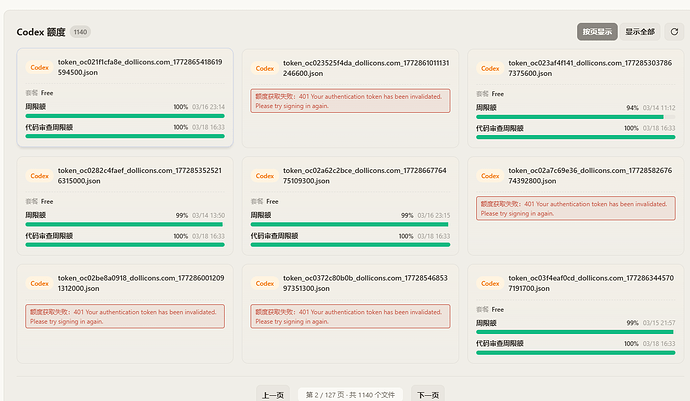Click file name token_oc023af4f141_dollicons.com

click(591, 68)
